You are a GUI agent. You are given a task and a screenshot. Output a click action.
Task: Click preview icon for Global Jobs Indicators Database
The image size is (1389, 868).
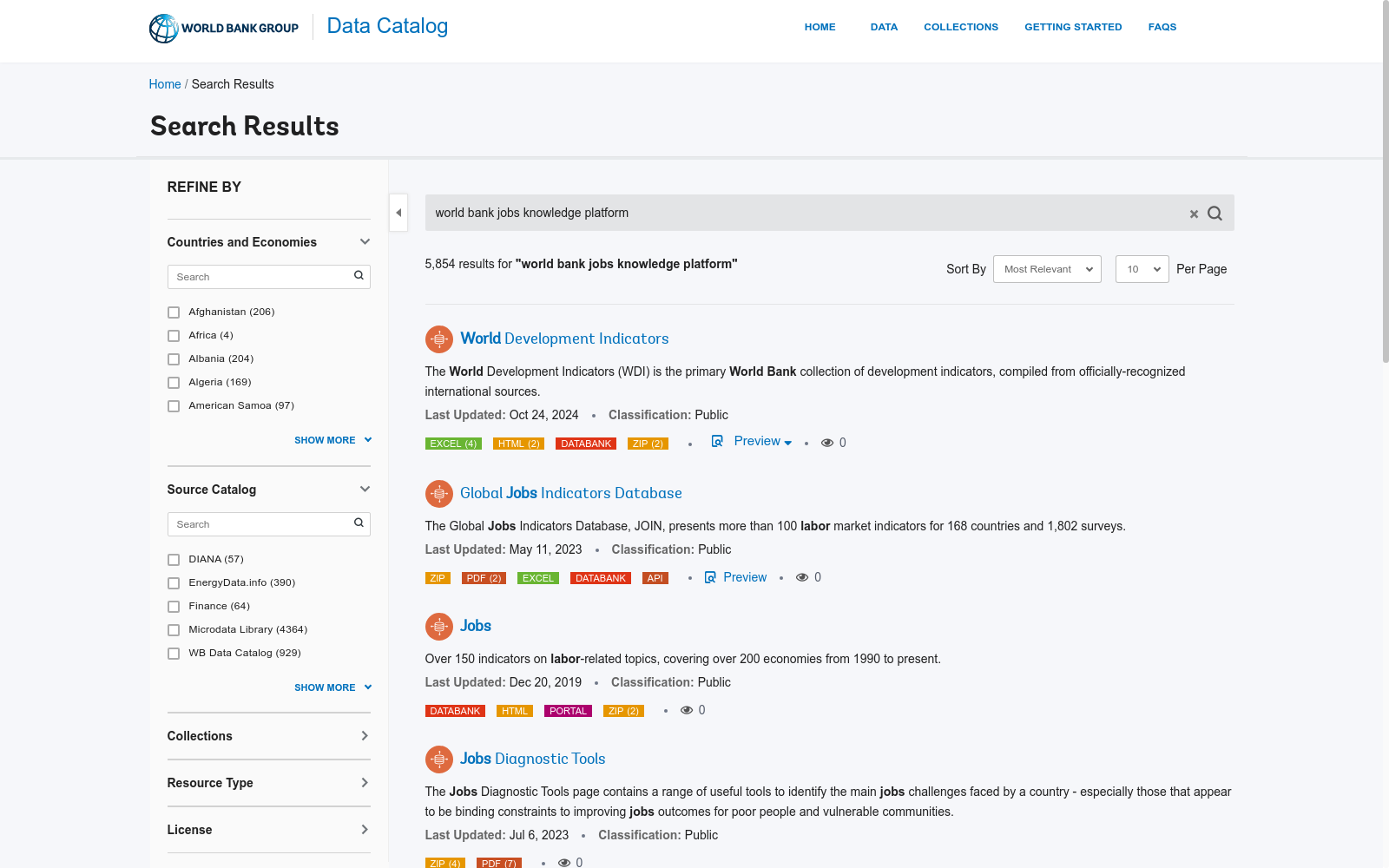point(710,577)
